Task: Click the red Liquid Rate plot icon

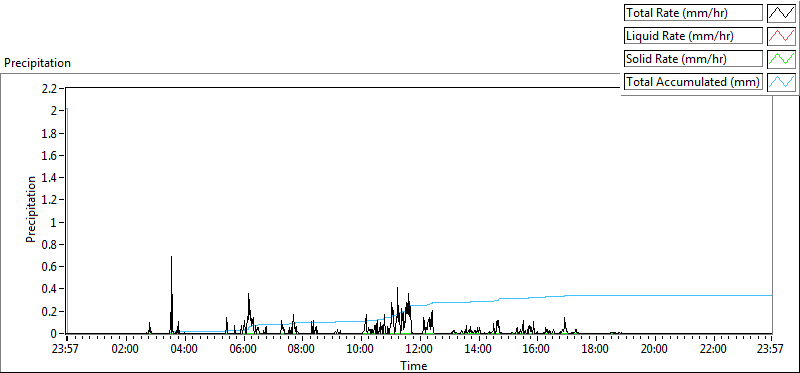Action: coord(781,36)
